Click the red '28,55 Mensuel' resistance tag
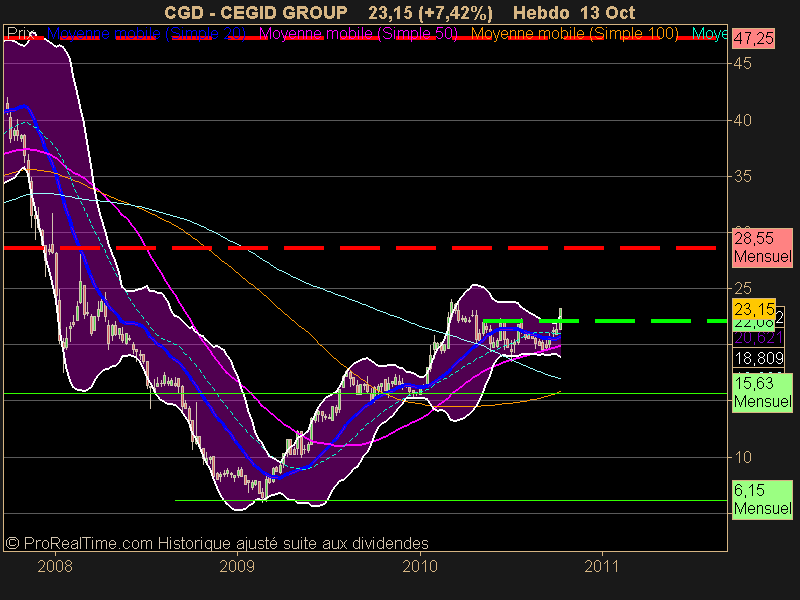 pos(762,247)
